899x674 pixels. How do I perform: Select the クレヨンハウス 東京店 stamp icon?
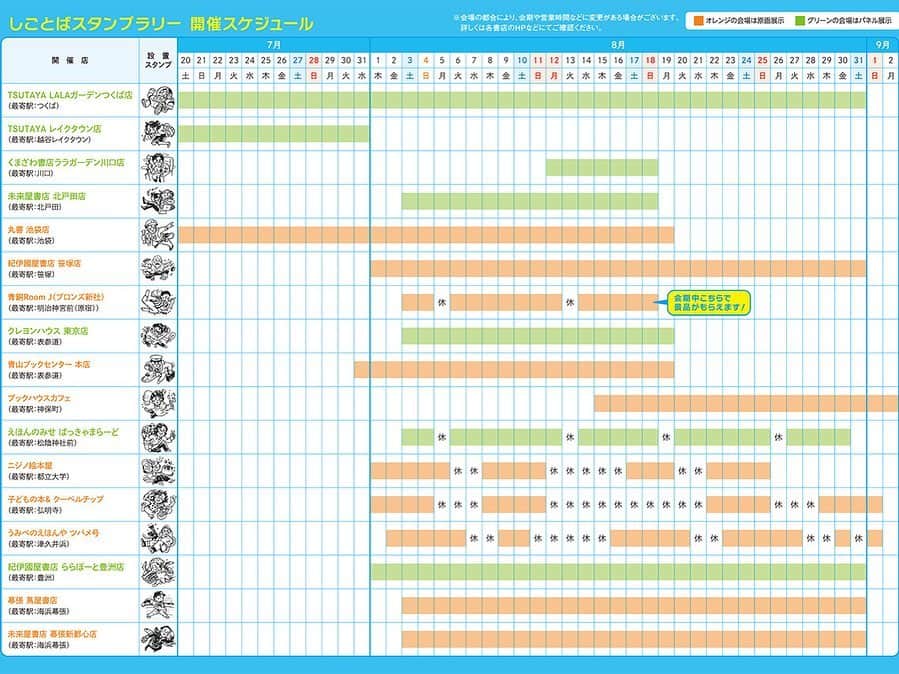(x=158, y=336)
